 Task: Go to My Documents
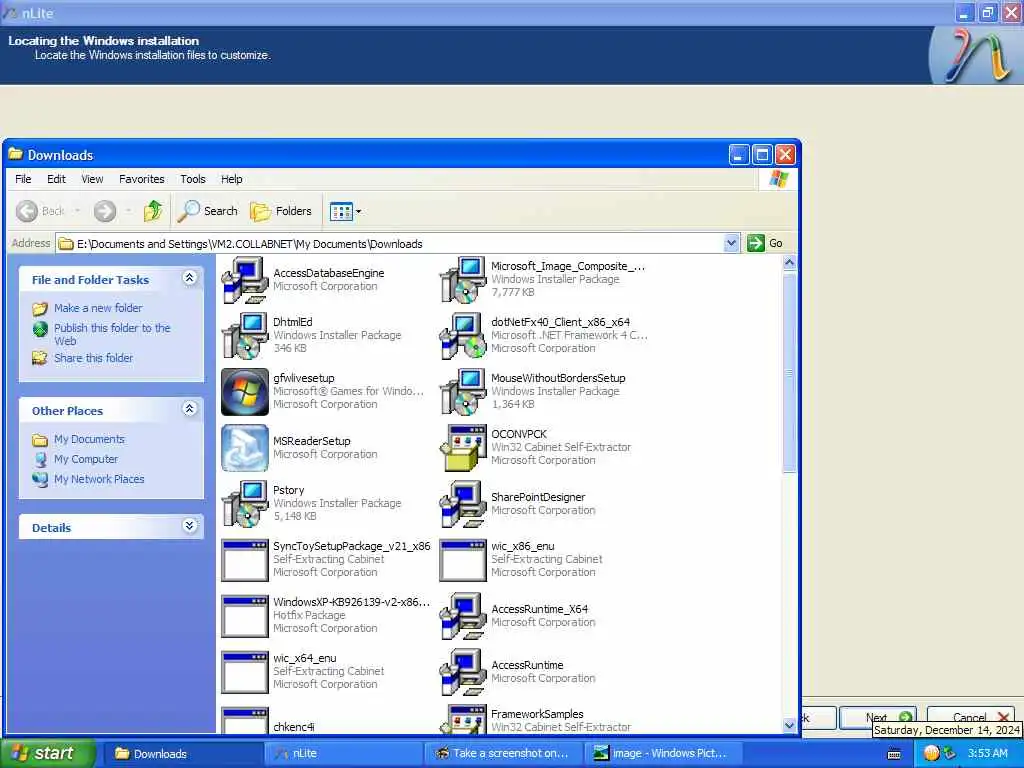[89, 440]
